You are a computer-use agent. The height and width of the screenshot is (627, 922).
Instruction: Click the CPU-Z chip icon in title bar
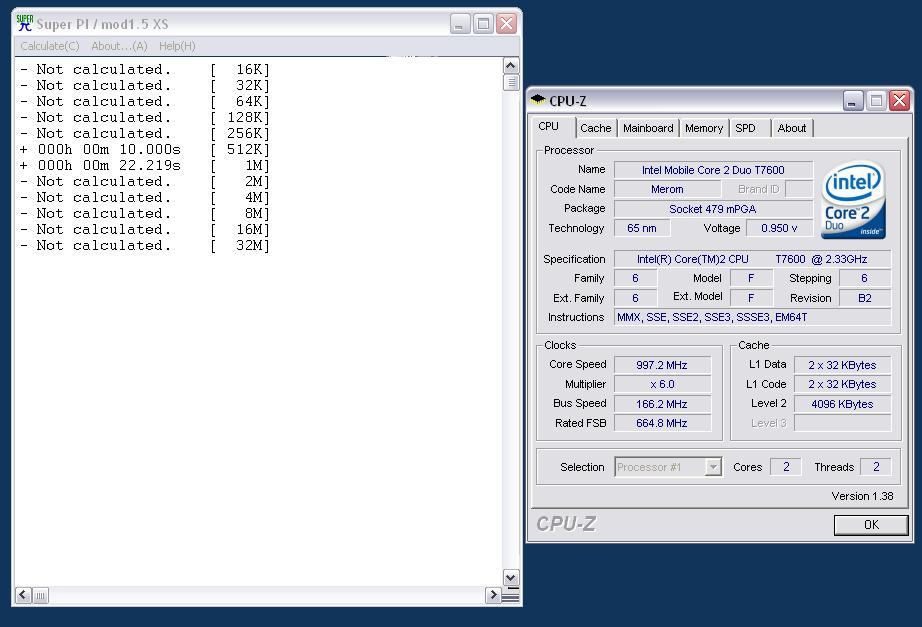(538, 100)
